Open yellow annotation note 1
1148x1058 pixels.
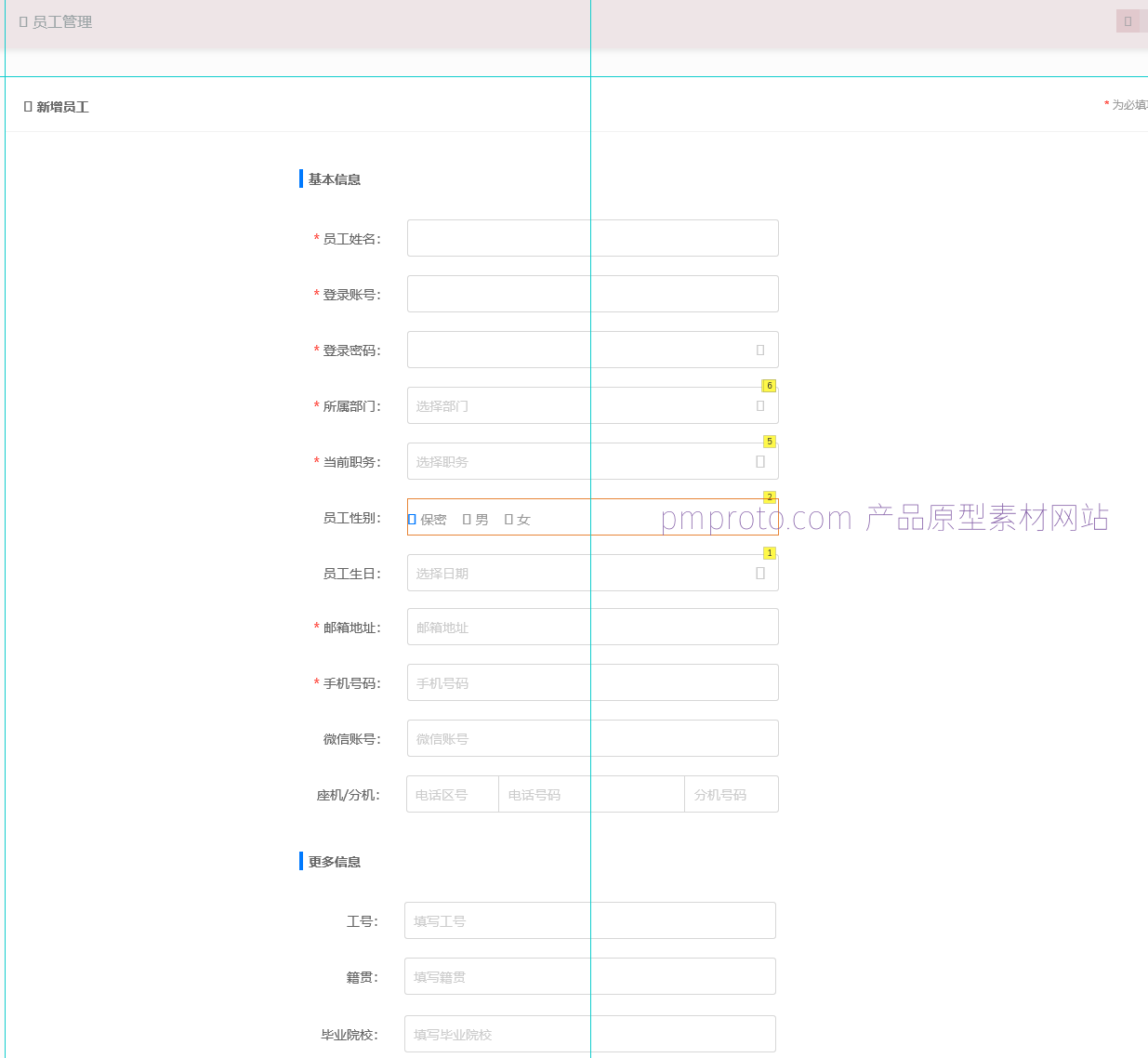point(769,553)
